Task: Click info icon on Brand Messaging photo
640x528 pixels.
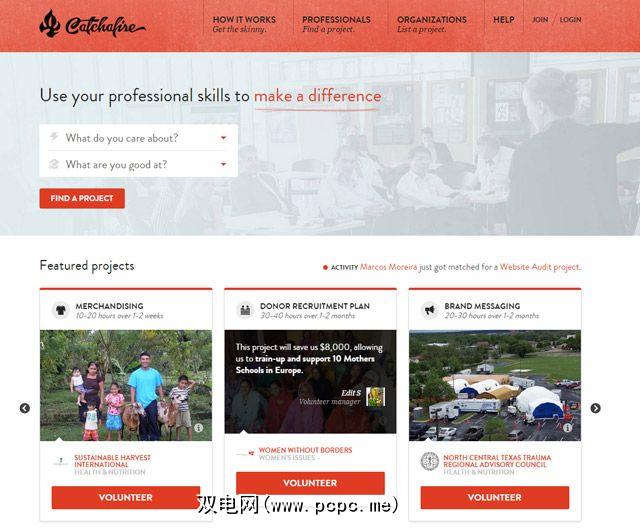Action: [x=567, y=428]
